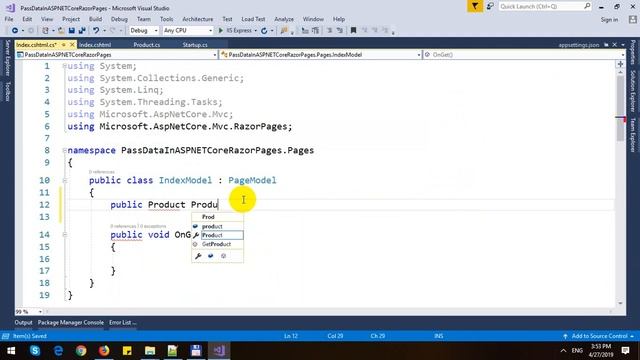Pin the Index.cshtml.cs tab
The image size is (640, 360).
(64, 44)
